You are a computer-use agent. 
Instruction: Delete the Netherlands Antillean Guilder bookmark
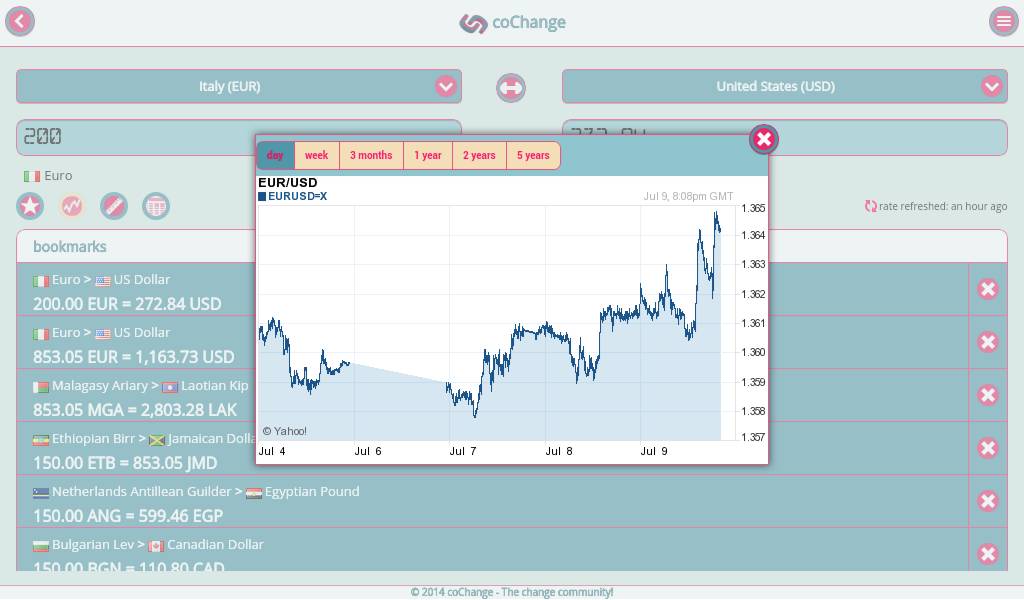988,501
